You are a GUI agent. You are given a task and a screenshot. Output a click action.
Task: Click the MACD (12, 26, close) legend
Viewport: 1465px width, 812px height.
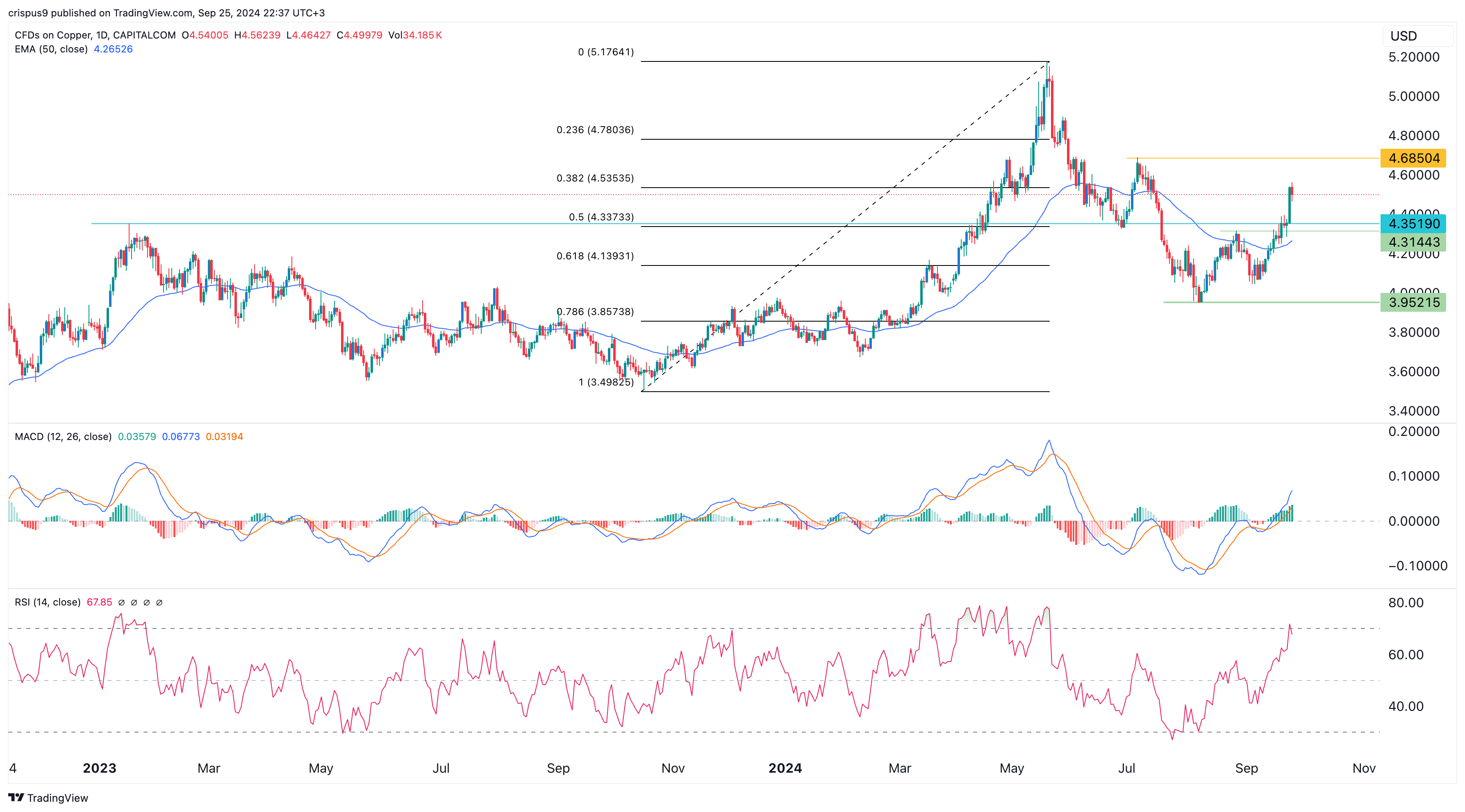click(x=63, y=436)
